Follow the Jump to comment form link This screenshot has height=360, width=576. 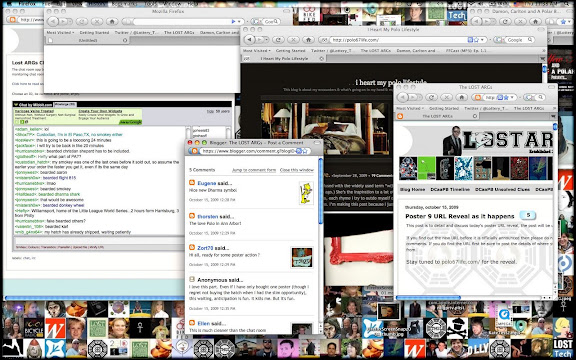pos(254,170)
